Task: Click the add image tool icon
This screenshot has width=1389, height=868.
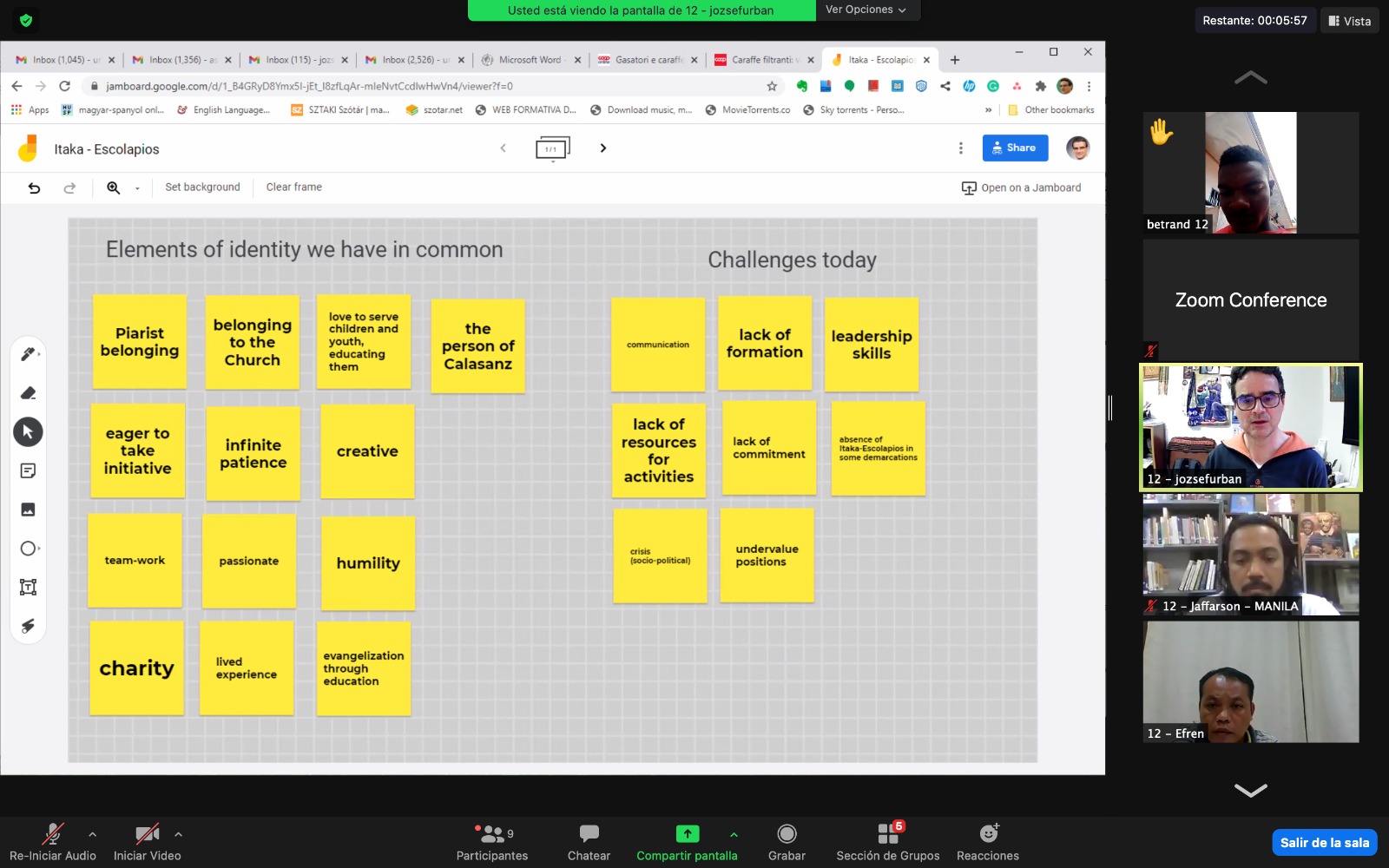Action: tap(28, 510)
